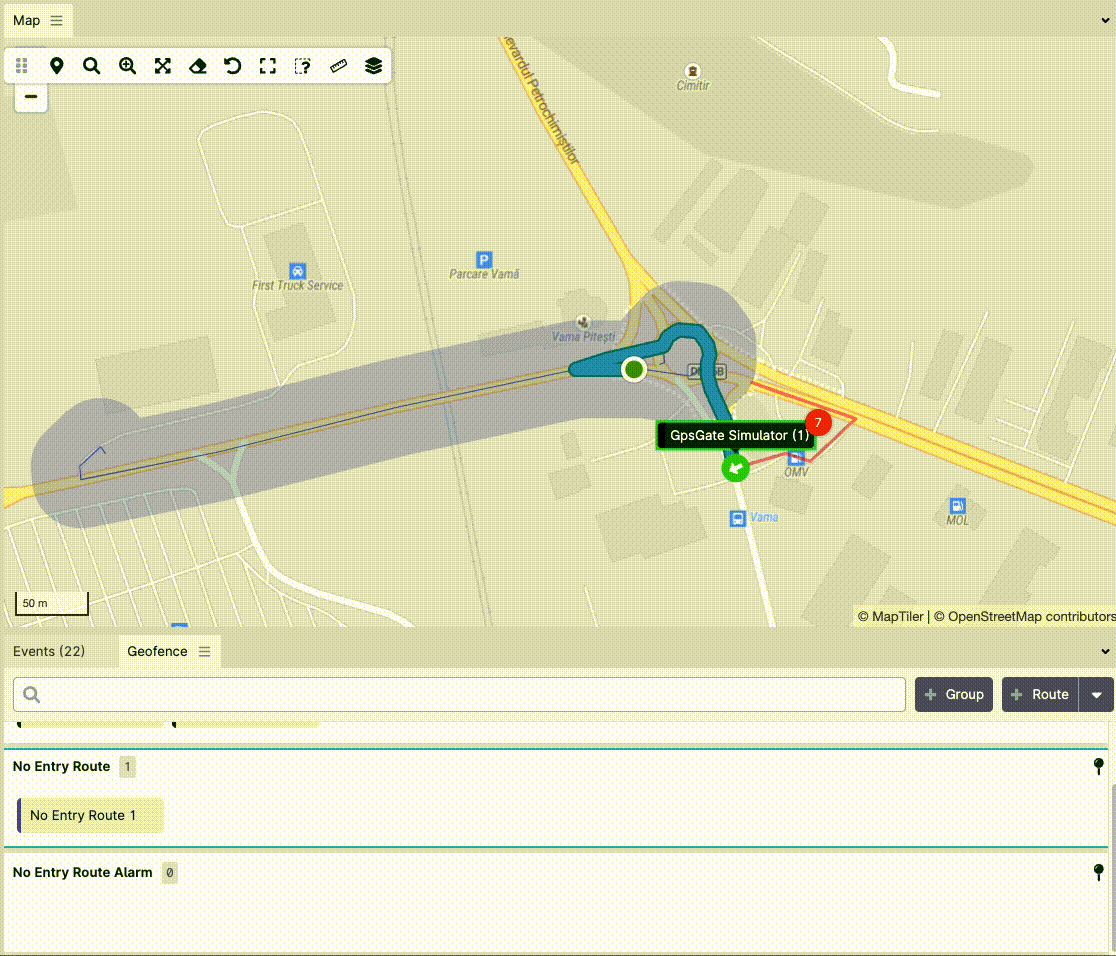Image resolution: width=1116 pixels, height=956 pixels.
Task: Select the ruler measure tool
Action: (338, 66)
